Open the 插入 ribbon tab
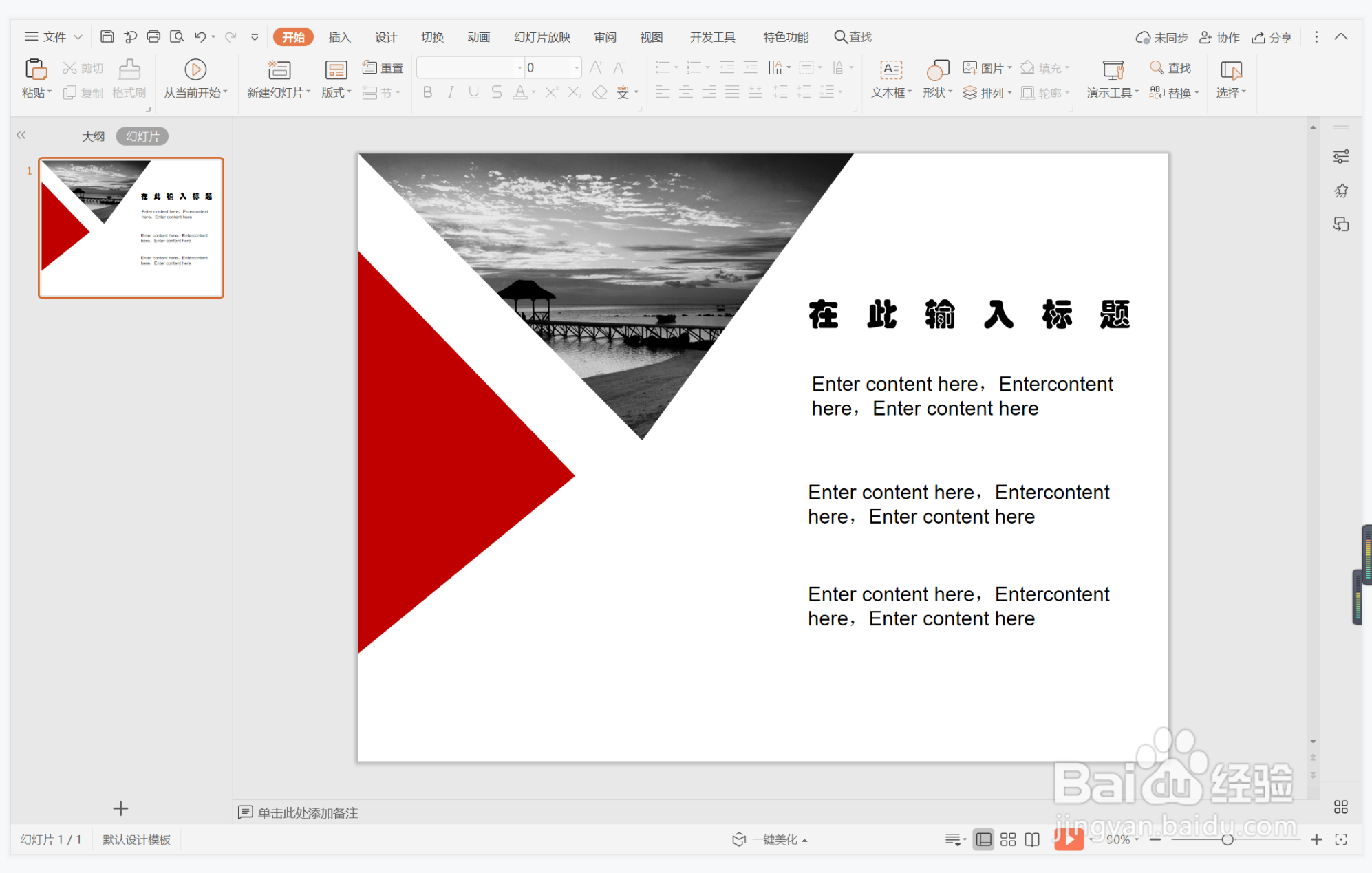The image size is (1372, 873). (339, 37)
